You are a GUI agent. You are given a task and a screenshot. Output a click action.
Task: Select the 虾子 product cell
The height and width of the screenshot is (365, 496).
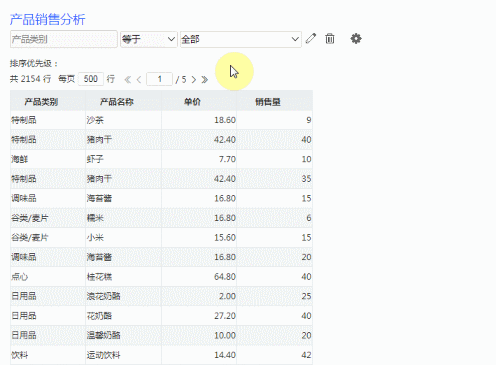(x=123, y=159)
